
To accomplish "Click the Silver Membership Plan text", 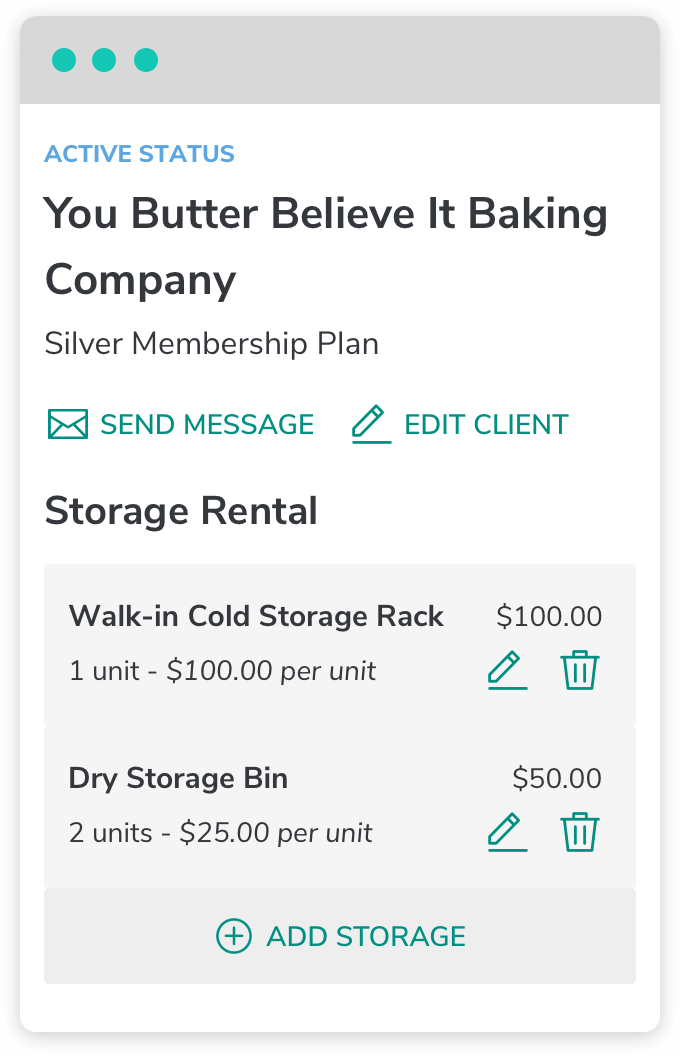I will (211, 344).
